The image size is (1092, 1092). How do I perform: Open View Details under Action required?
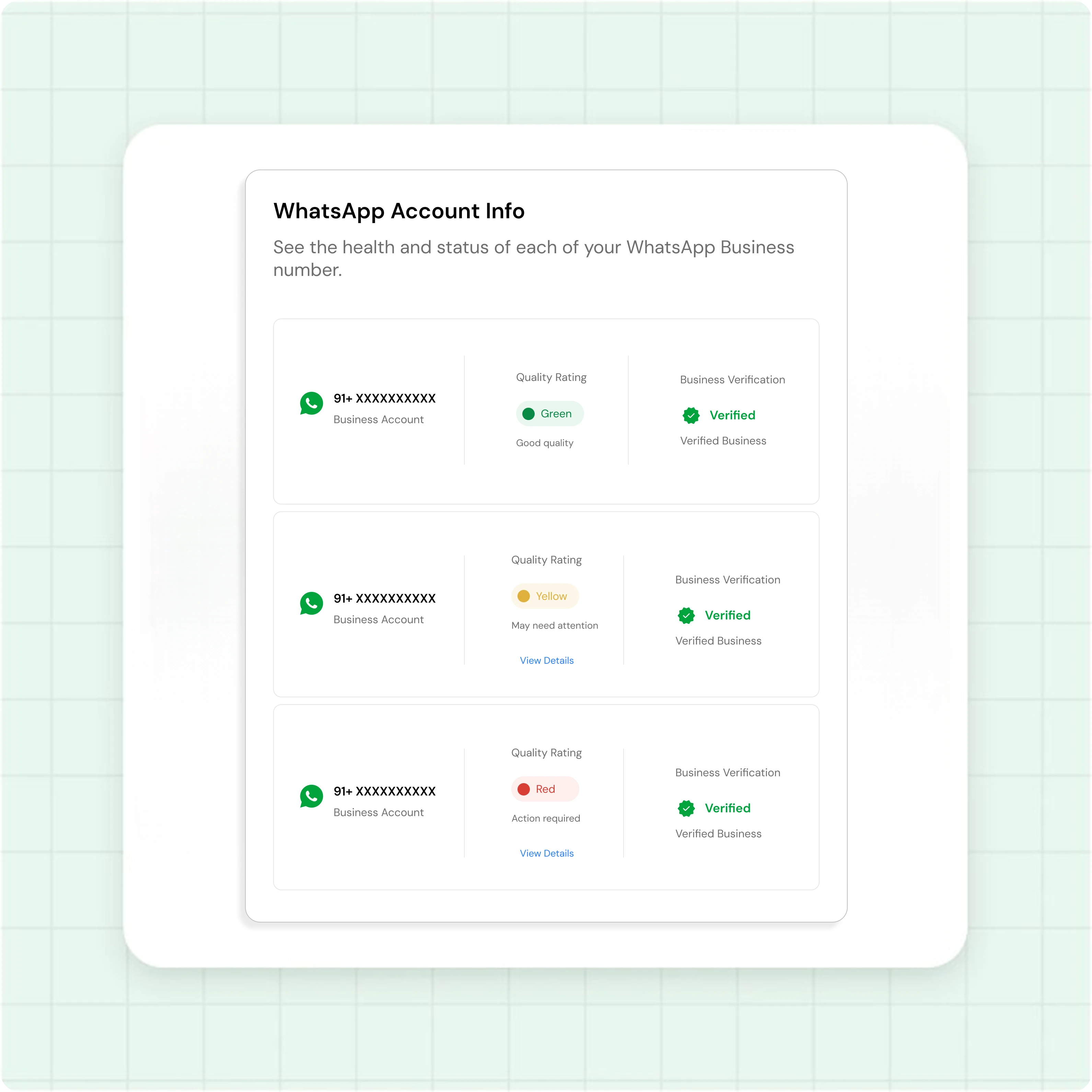click(x=547, y=853)
